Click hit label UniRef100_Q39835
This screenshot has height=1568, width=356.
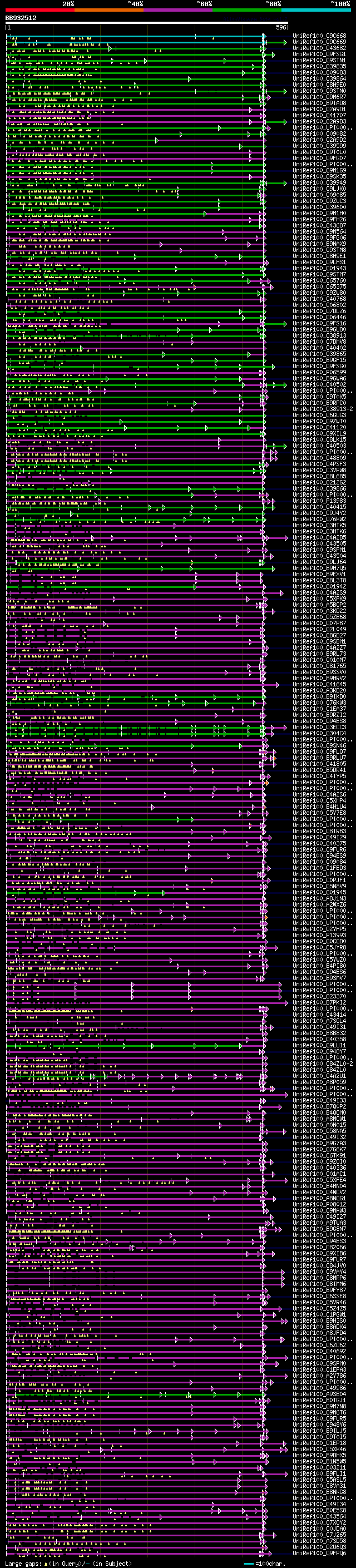(319, 66)
